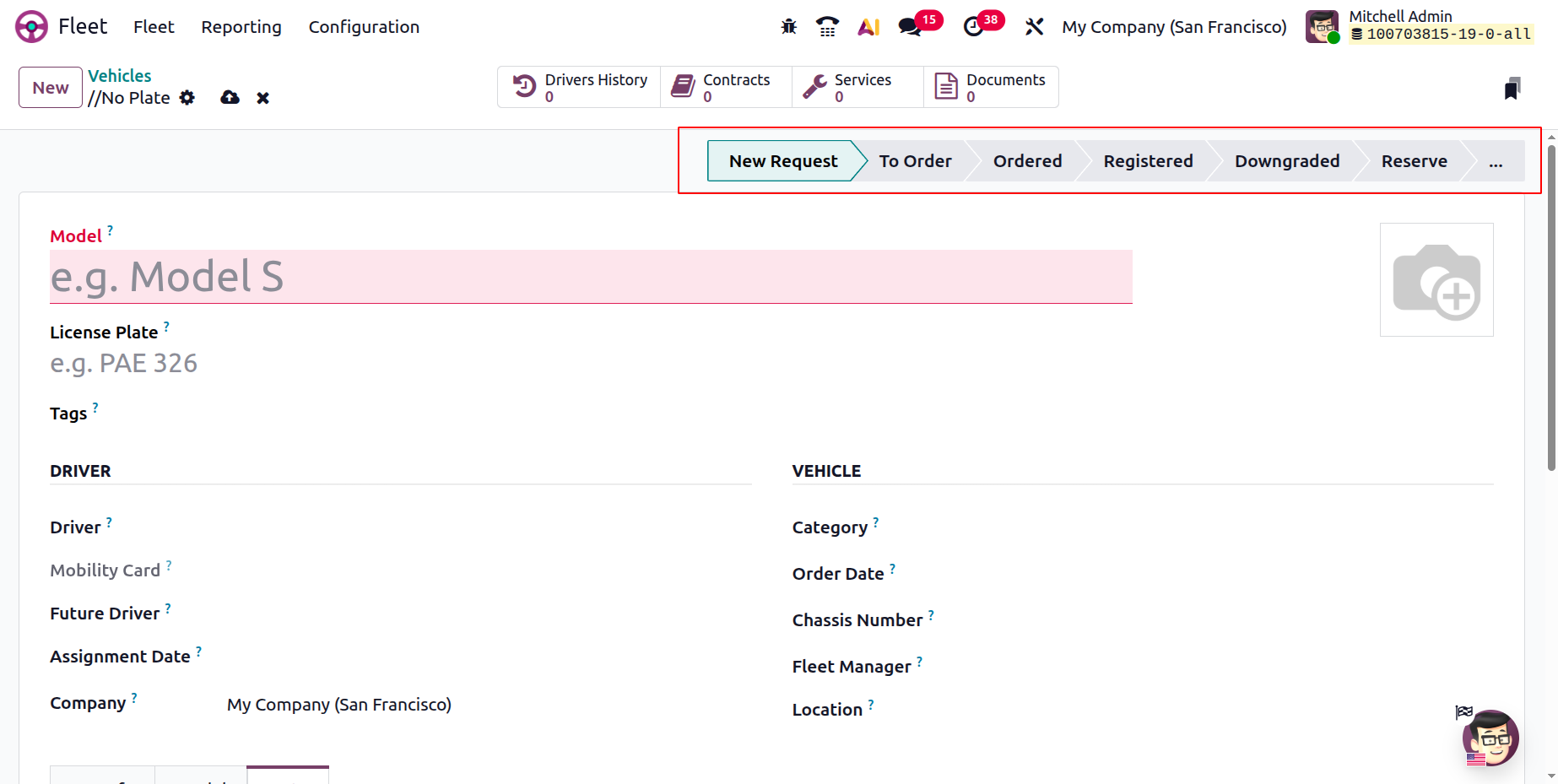Set status to To Order
Viewport: 1558px width, 784px height.
click(x=915, y=161)
